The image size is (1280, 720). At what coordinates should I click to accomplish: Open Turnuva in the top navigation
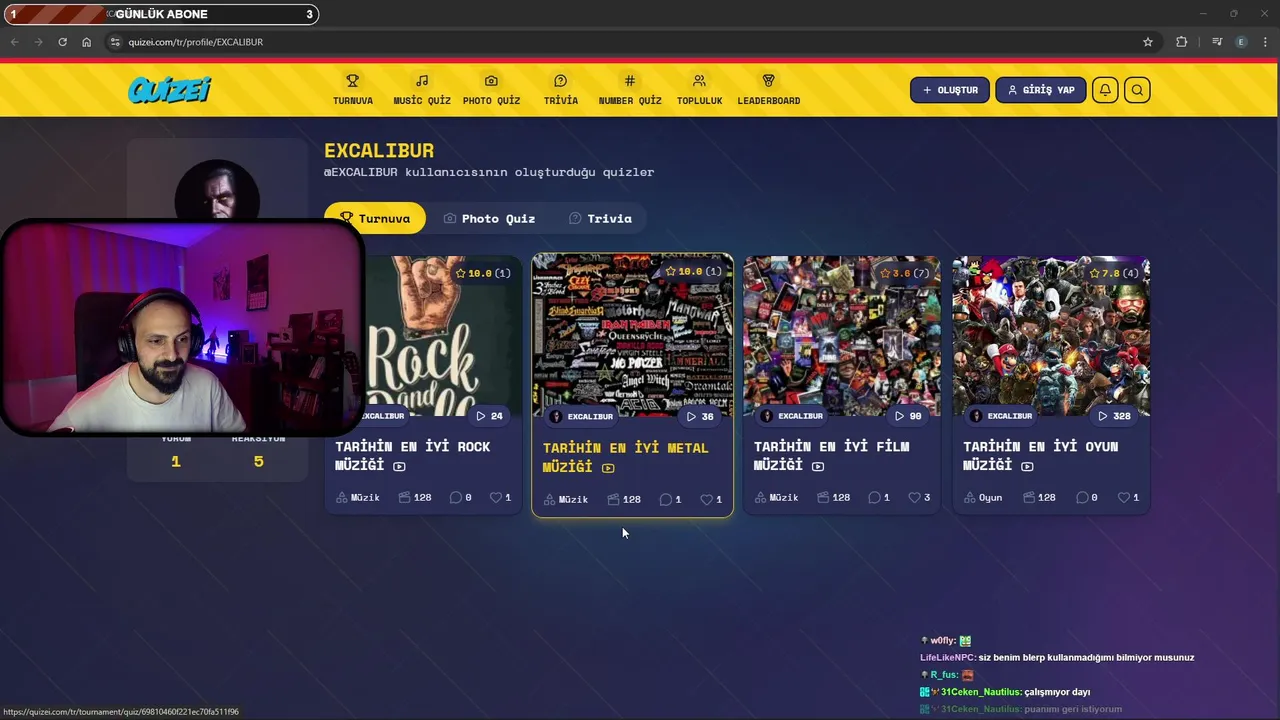[353, 90]
